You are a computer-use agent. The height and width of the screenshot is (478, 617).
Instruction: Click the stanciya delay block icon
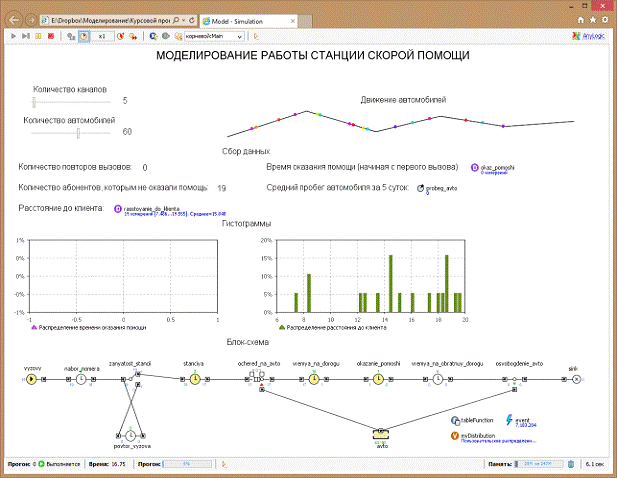click(195, 379)
